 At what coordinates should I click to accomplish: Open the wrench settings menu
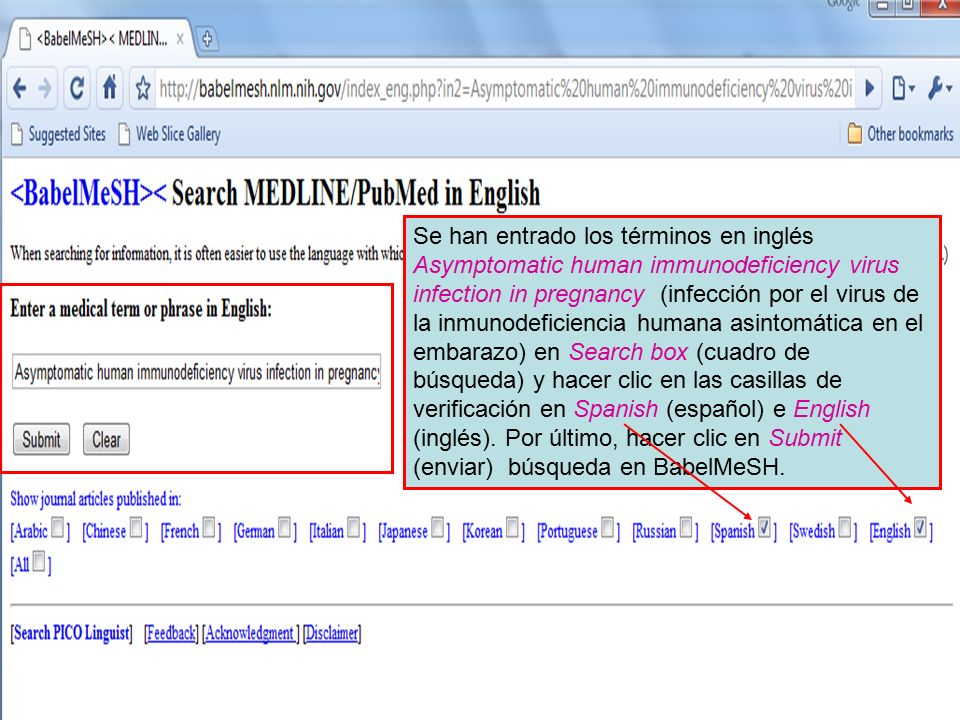(x=939, y=89)
